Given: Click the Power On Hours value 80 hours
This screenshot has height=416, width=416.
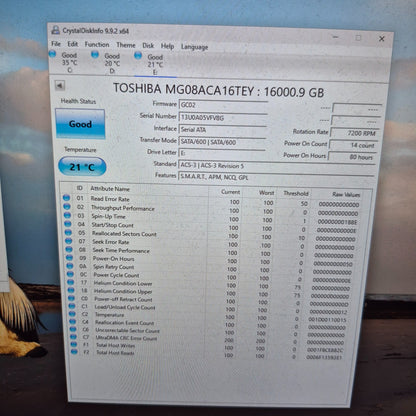Looking at the screenshot, I should pyautogui.click(x=352, y=157).
